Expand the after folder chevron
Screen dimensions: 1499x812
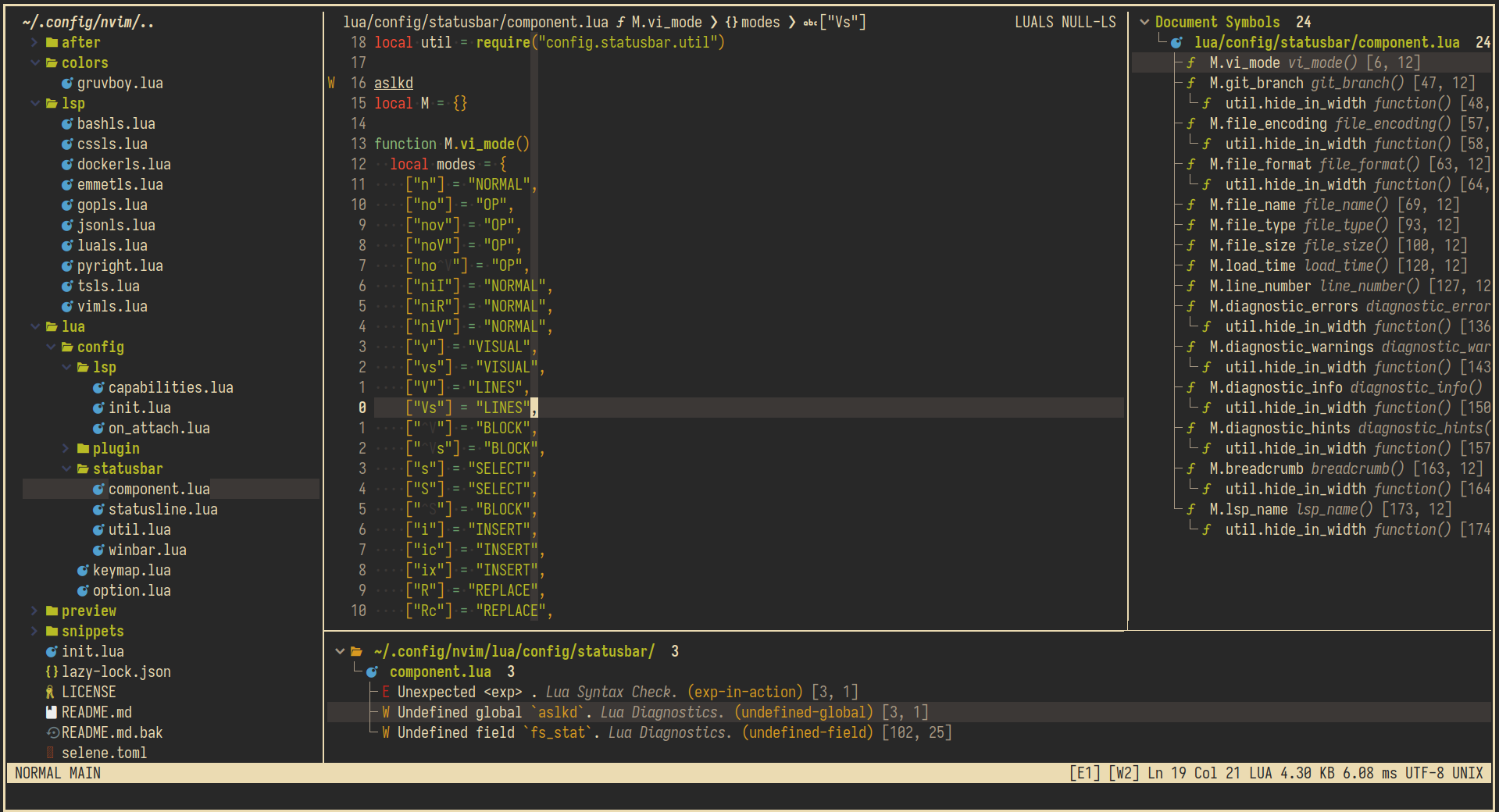point(34,42)
